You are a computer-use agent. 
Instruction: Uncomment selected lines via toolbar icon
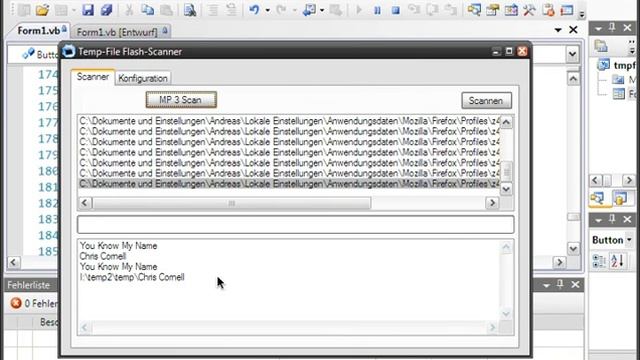[x=231, y=9]
